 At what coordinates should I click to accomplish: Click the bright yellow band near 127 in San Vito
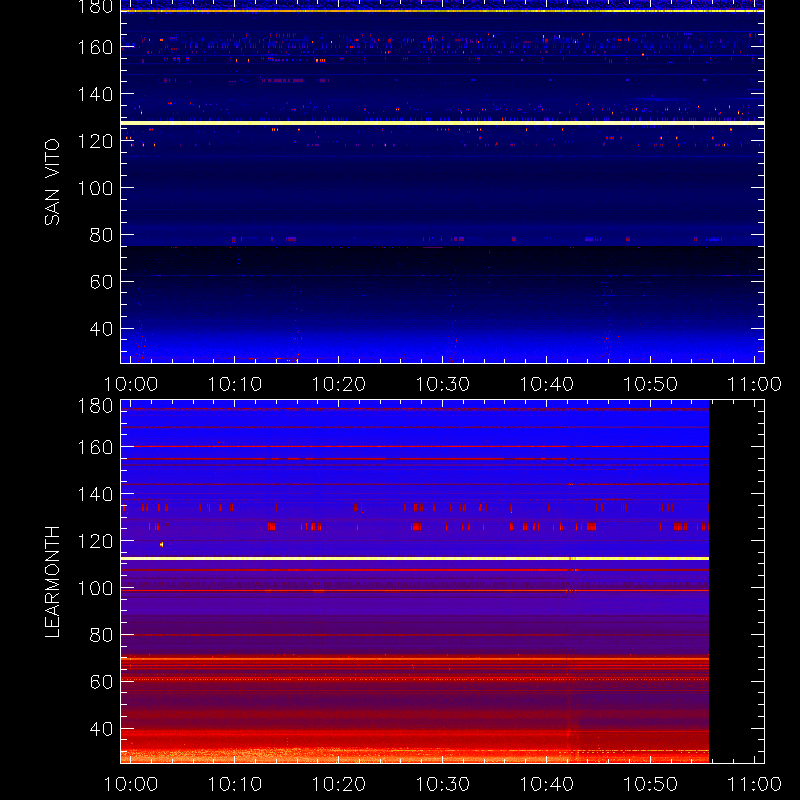pos(442,123)
